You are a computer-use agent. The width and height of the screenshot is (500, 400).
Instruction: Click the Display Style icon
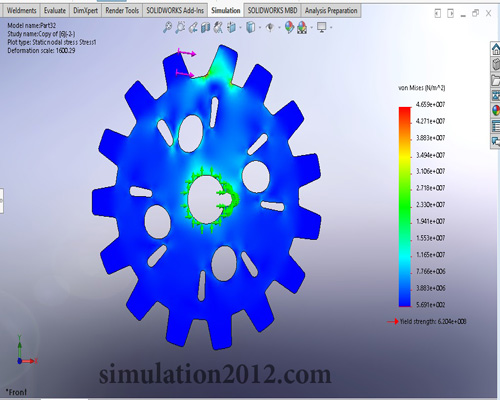[250, 27]
